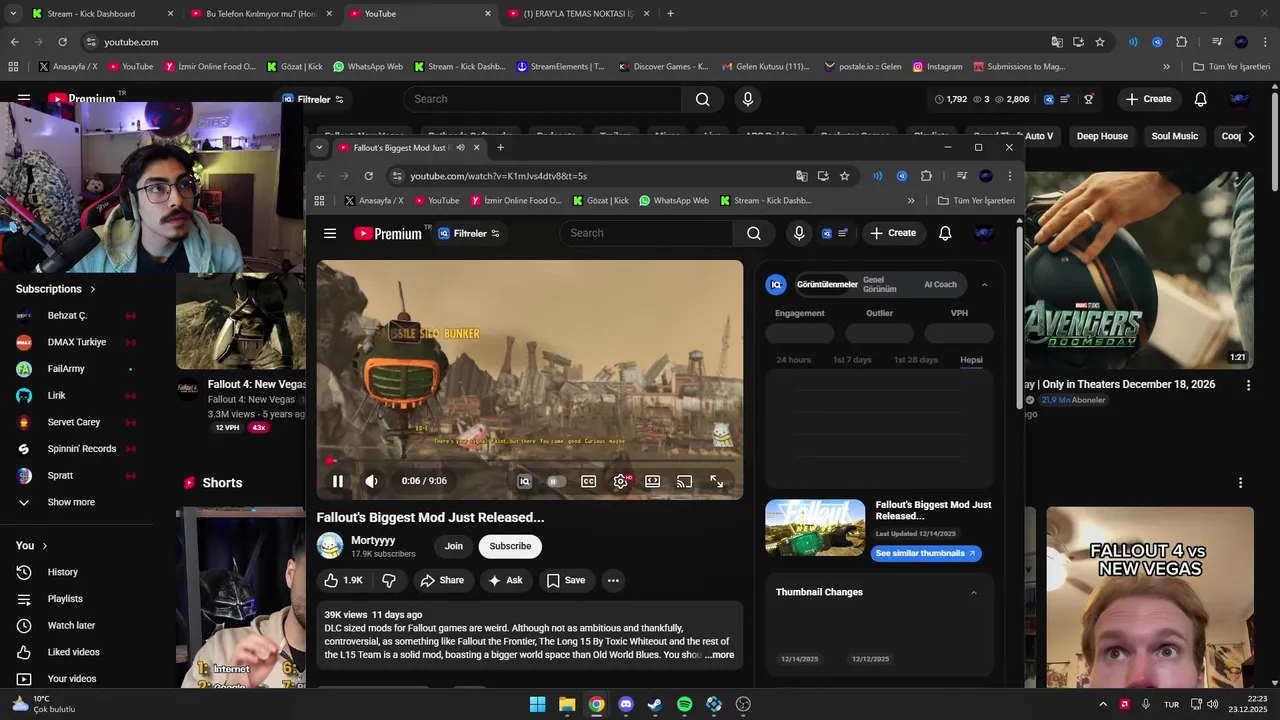Viewport: 1280px width, 720px height.
Task: Collapse the Thumbnail Changes section
Action: (974, 592)
